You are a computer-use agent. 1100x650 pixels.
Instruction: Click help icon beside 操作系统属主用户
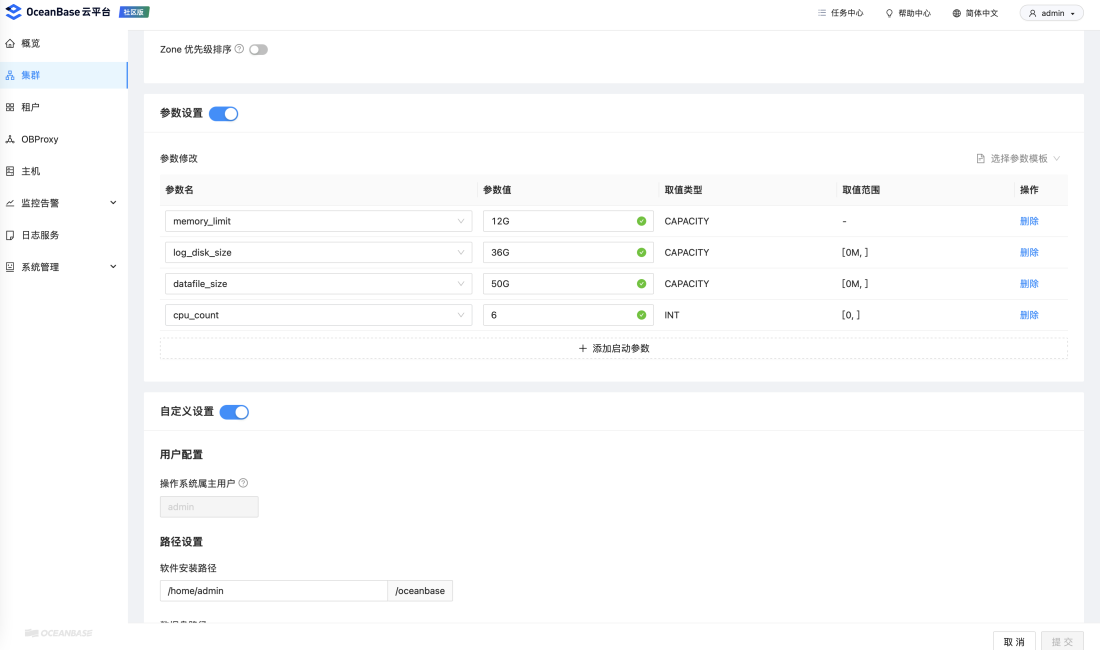[243, 483]
